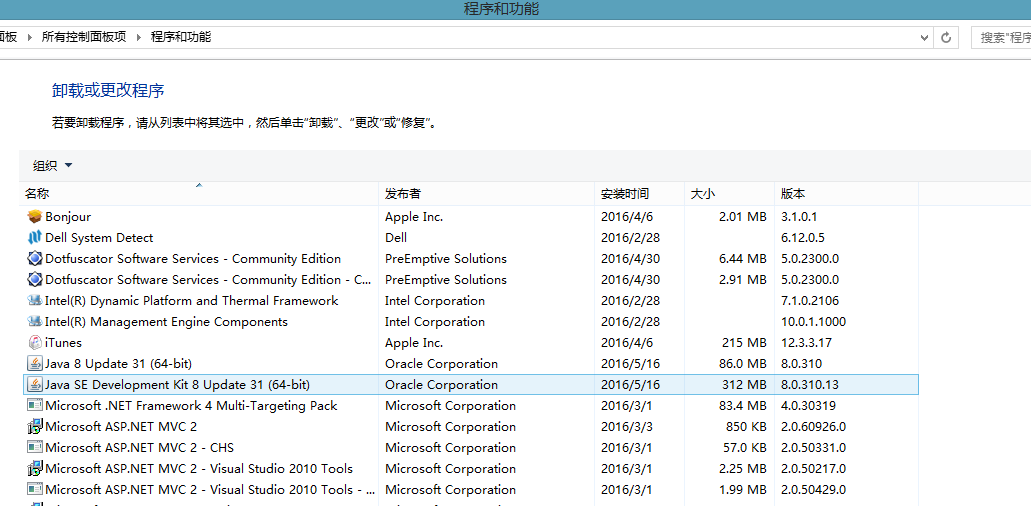Click Intel Management Engine Components icon

(x=35, y=321)
